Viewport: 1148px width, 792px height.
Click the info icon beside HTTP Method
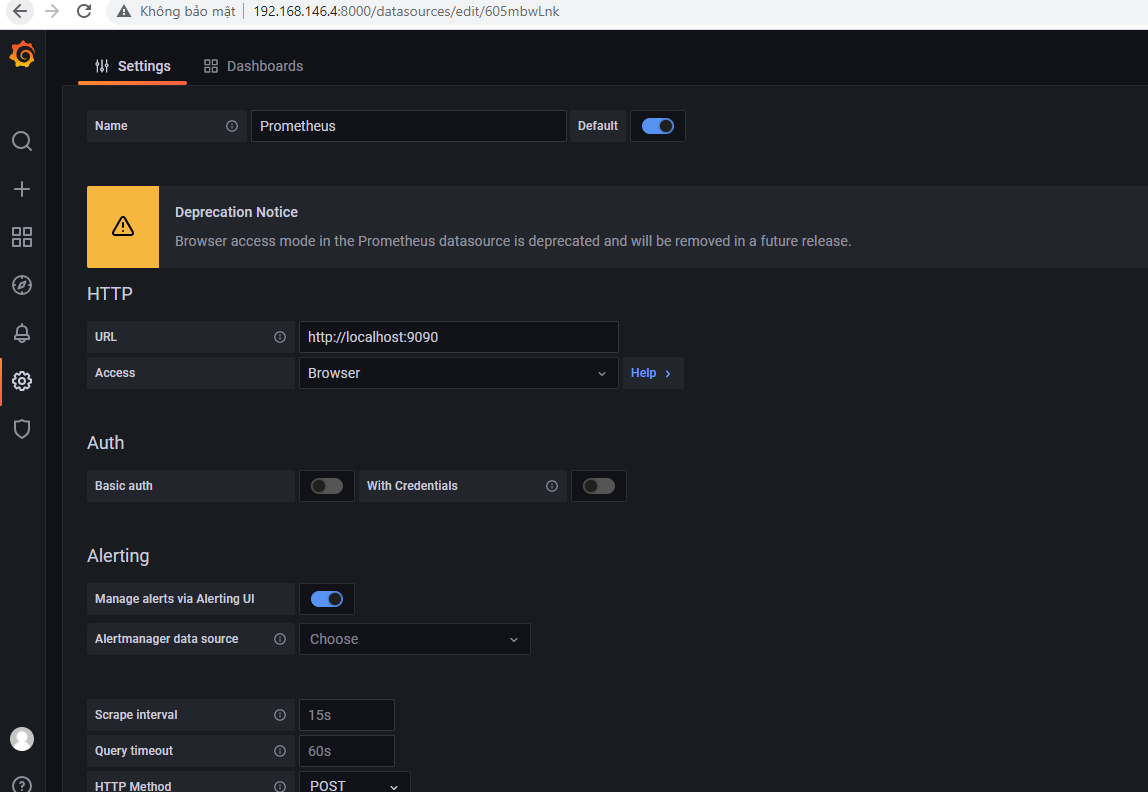[x=280, y=786]
